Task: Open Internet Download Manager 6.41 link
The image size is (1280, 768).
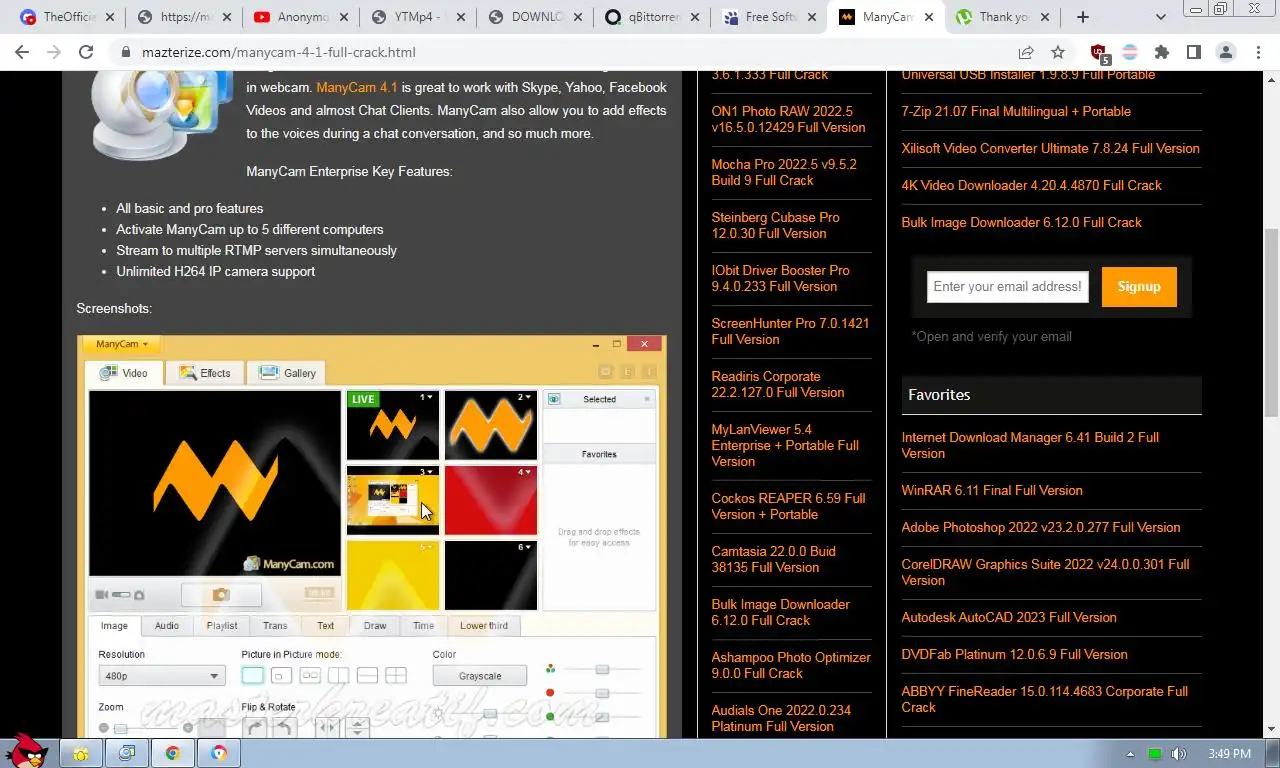Action: [x=1030, y=445]
